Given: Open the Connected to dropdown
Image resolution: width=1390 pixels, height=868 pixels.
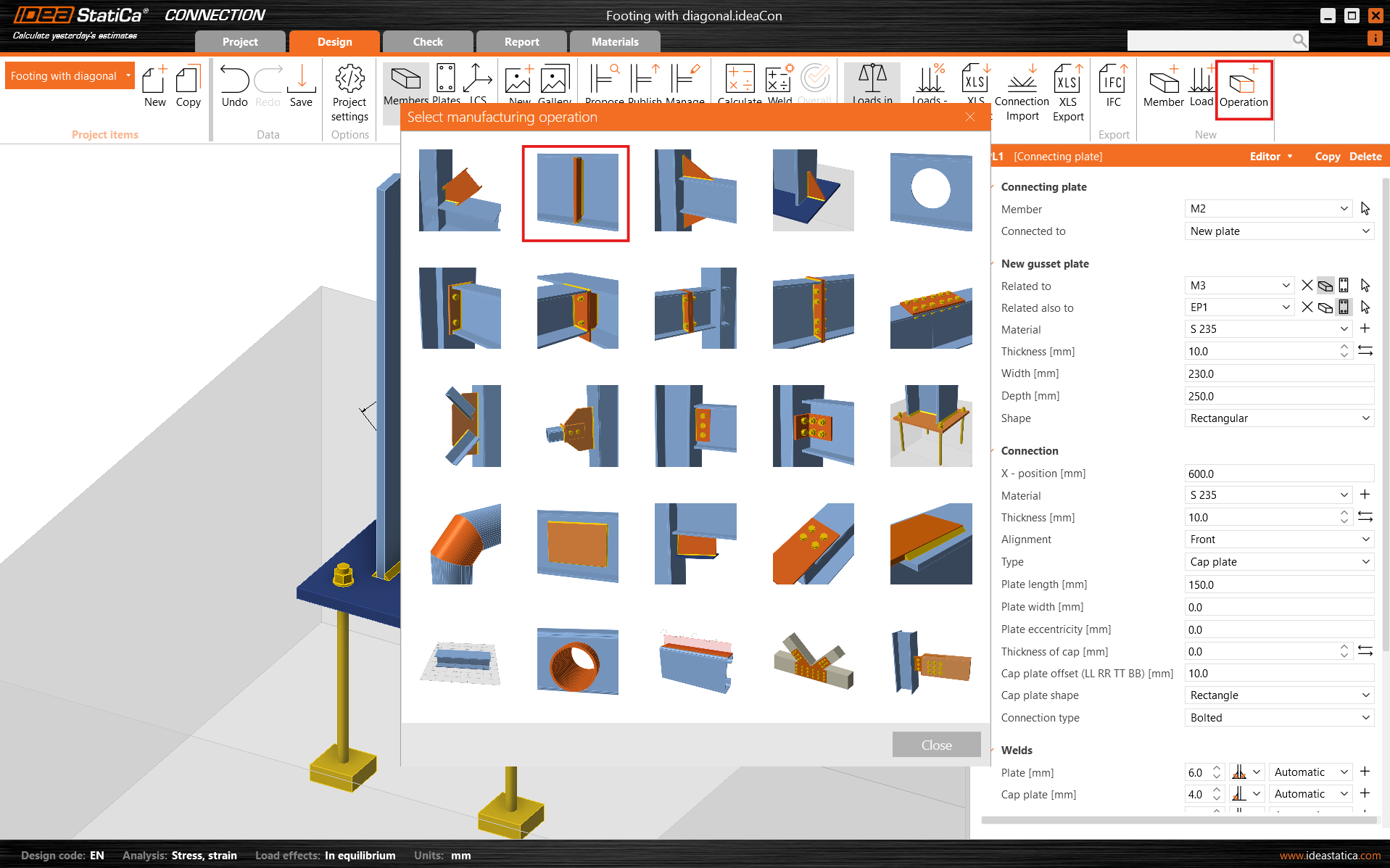Looking at the screenshot, I should pyautogui.click(x=1279, y=231).
